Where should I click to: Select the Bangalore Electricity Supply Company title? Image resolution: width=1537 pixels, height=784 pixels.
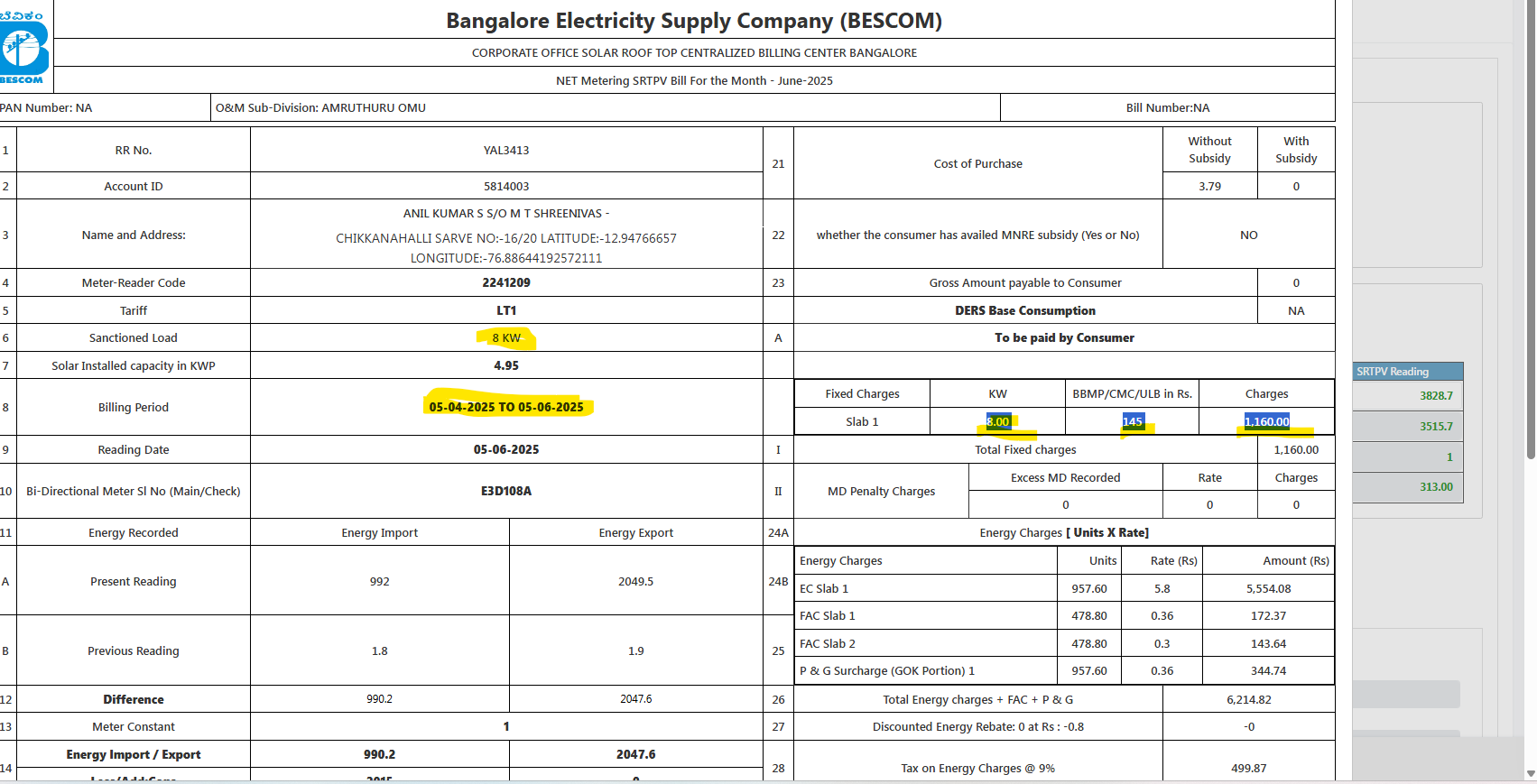click(694, 21)
